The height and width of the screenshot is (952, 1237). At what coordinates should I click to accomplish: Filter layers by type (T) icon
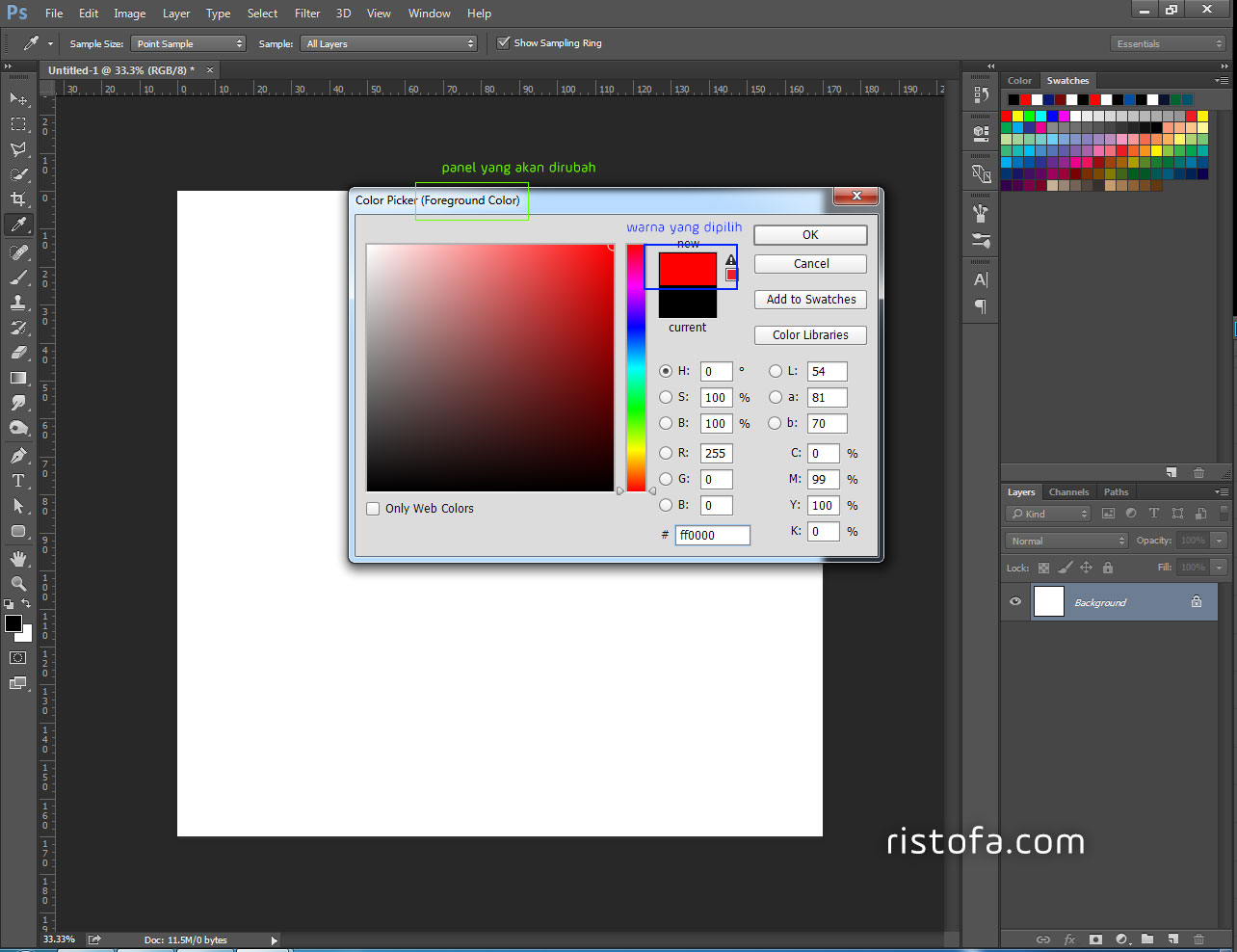pos(1154,514)
